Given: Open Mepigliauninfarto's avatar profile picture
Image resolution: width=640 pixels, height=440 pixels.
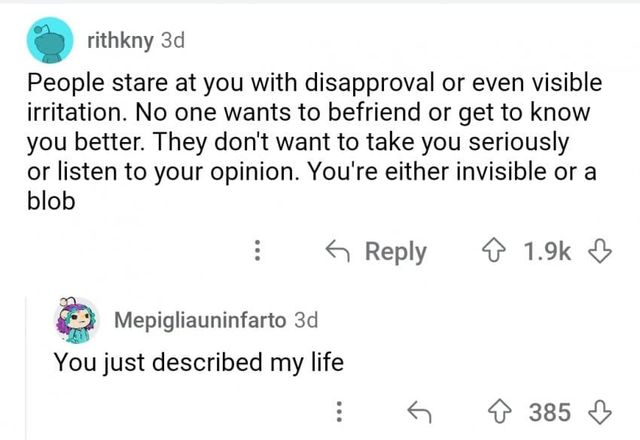Looking at the screenshot, I should coord(76,319).
